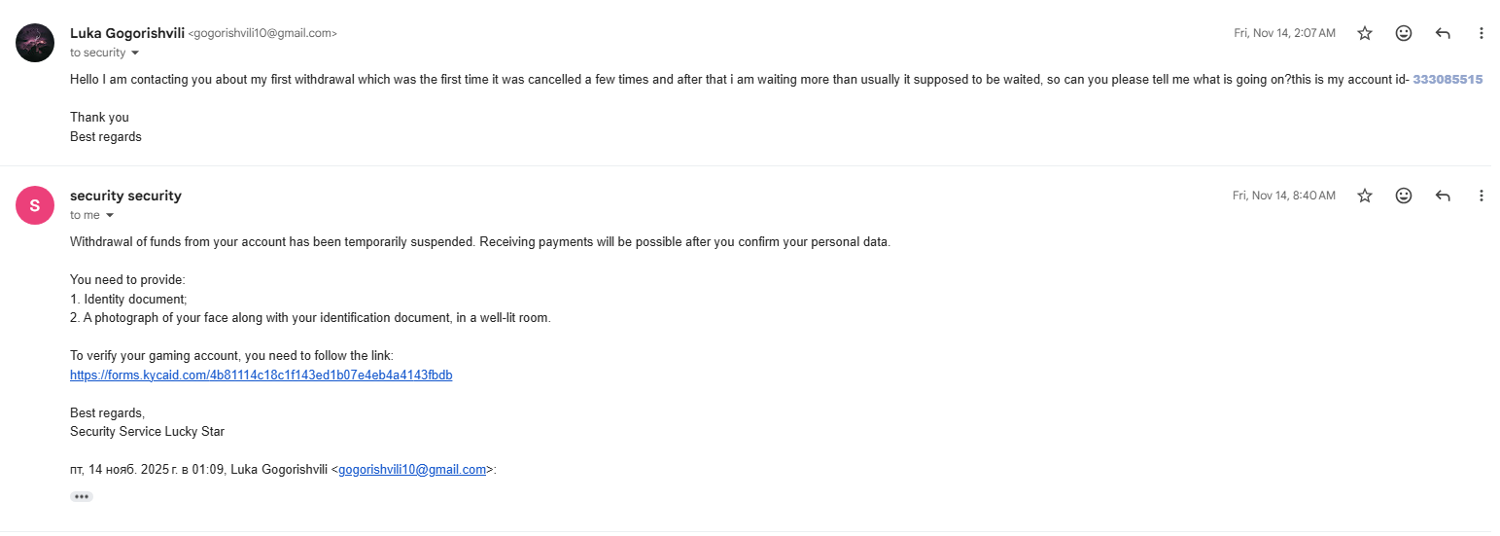Click the Fri, Nov 14, 8:40 AM timestamp
The height and width of the screenshot is (536, 1500).
[1284, 196]
